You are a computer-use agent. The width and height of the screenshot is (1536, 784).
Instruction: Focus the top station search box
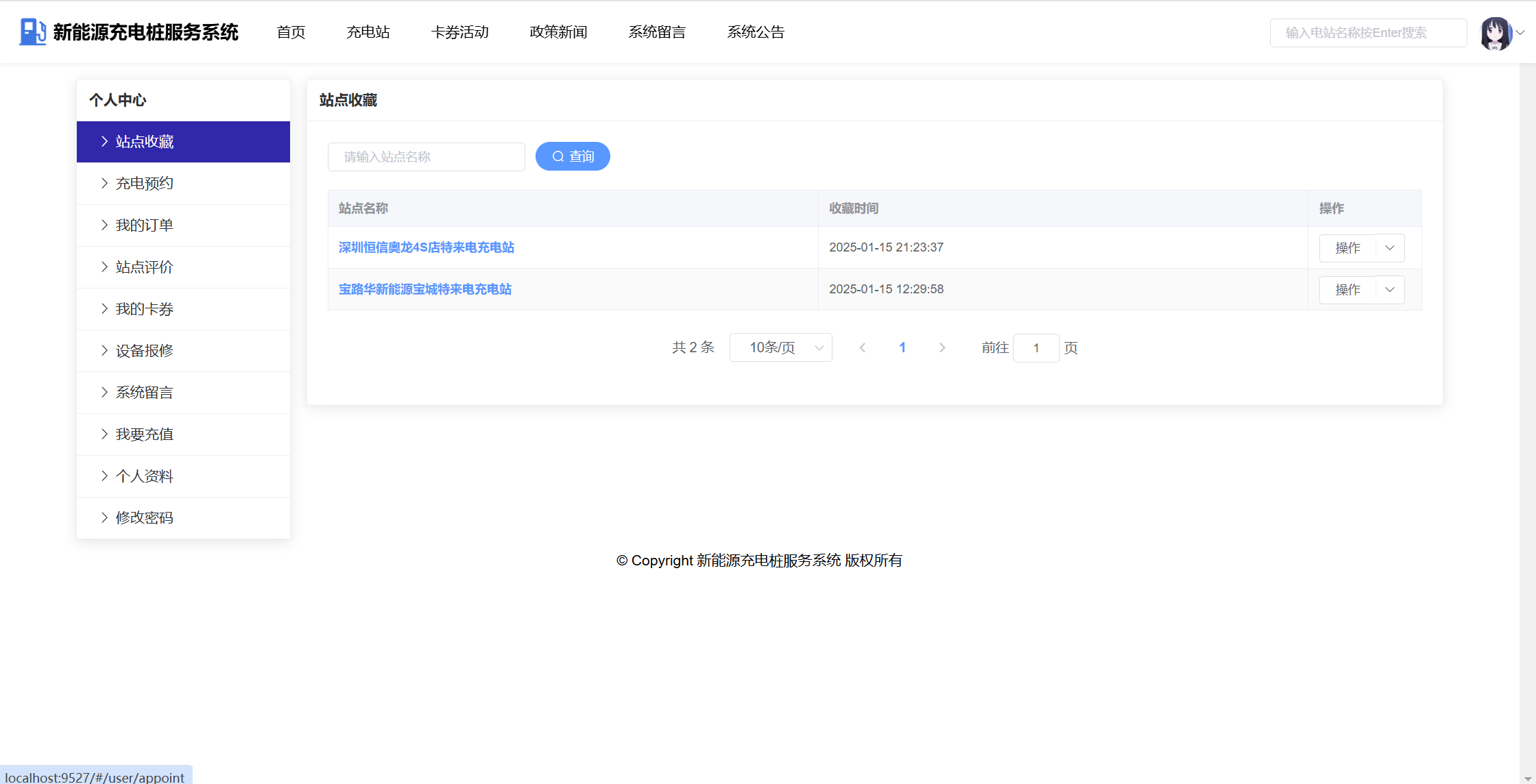1367,33
